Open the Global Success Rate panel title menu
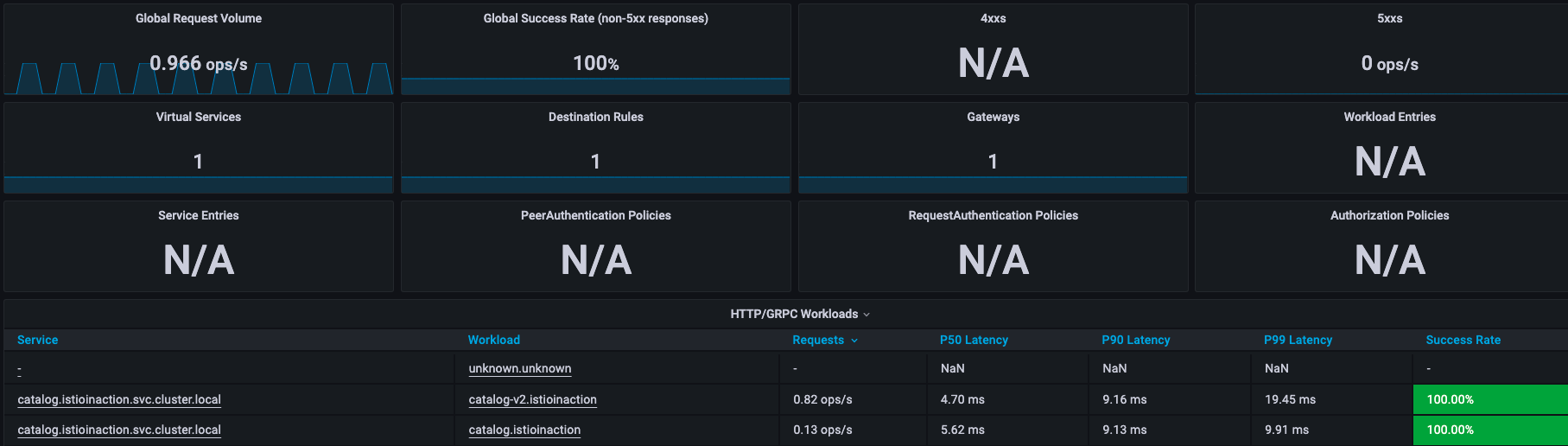This screenshot has height=446, width=1568. [x=595, y=18]
